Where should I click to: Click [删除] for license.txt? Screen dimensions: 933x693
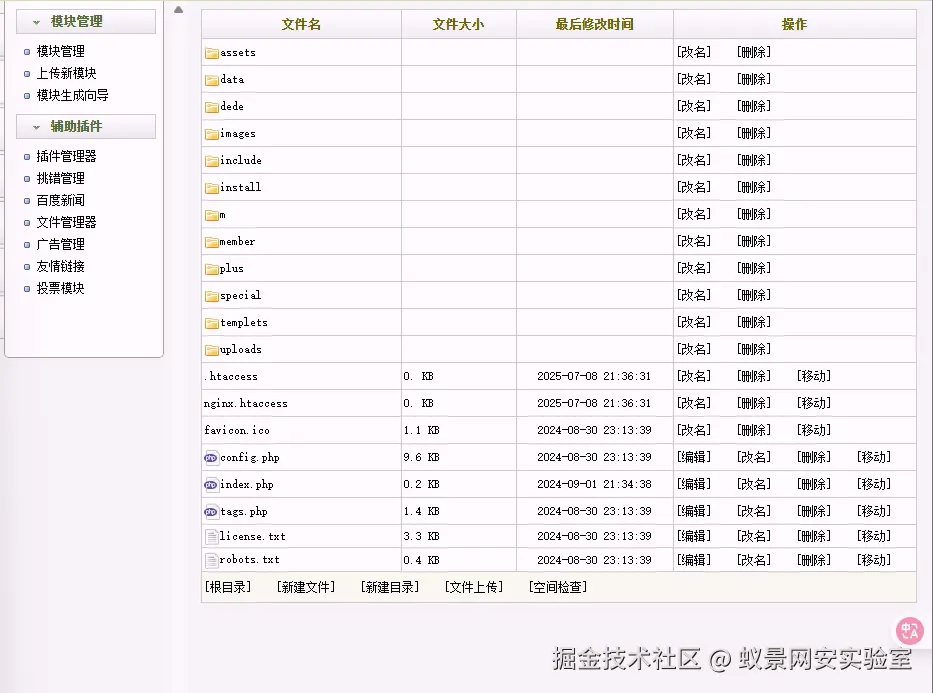tap(814, 536)
